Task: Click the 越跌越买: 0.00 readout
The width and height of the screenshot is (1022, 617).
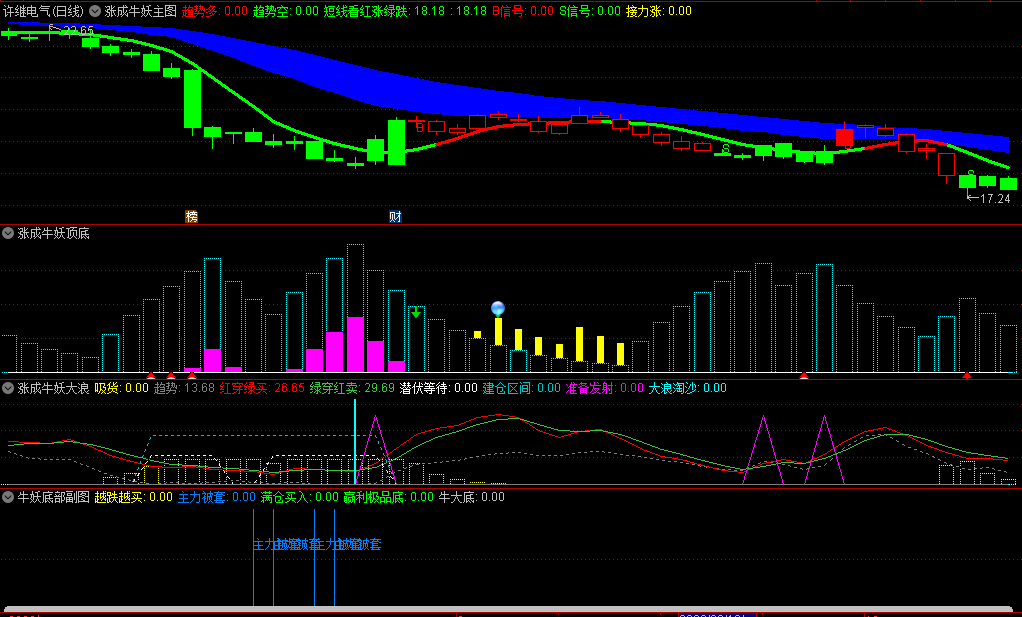Action: [x=134, y=497]
